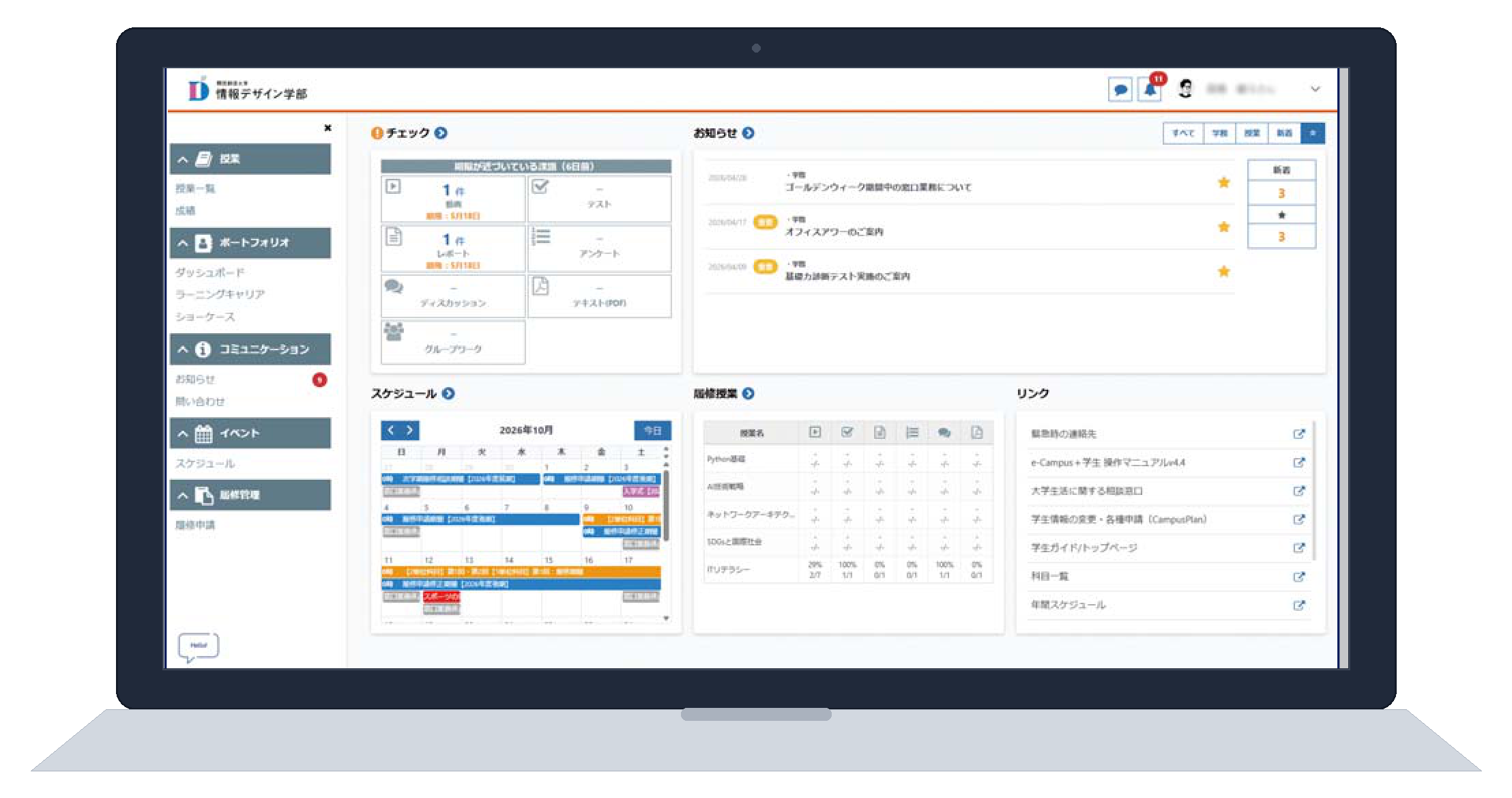1512x798 pixels.
Task: Click the 新着 count 3 in summary box
Action: point(1281,193)
